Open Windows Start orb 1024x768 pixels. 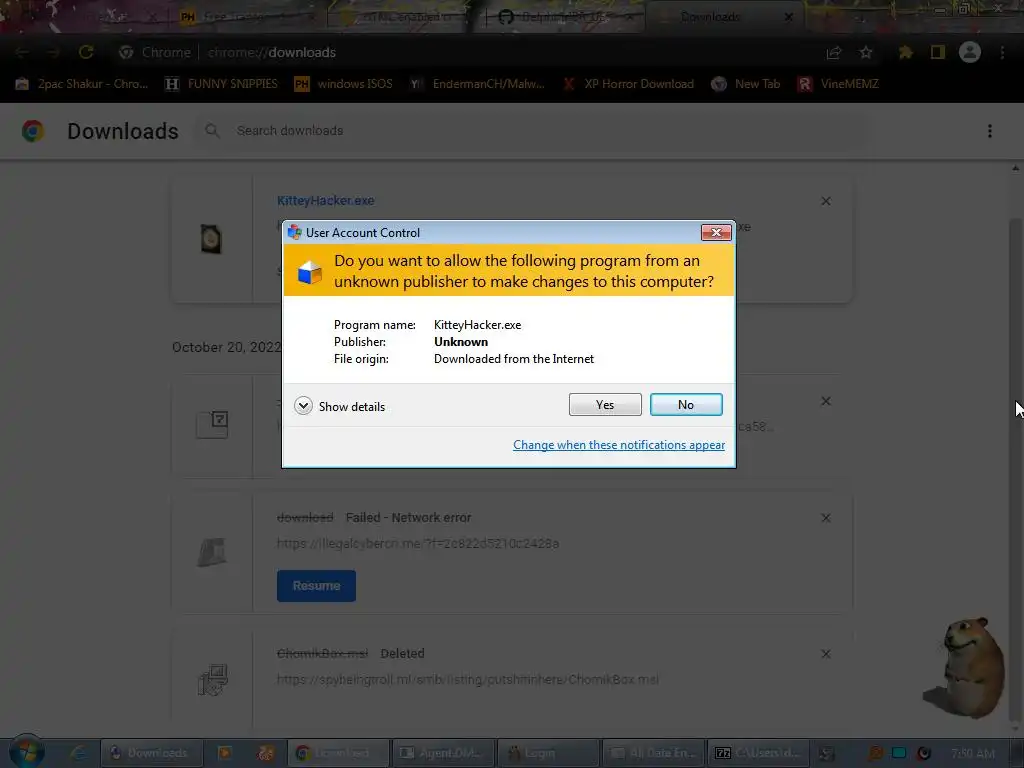coord(26,752)
